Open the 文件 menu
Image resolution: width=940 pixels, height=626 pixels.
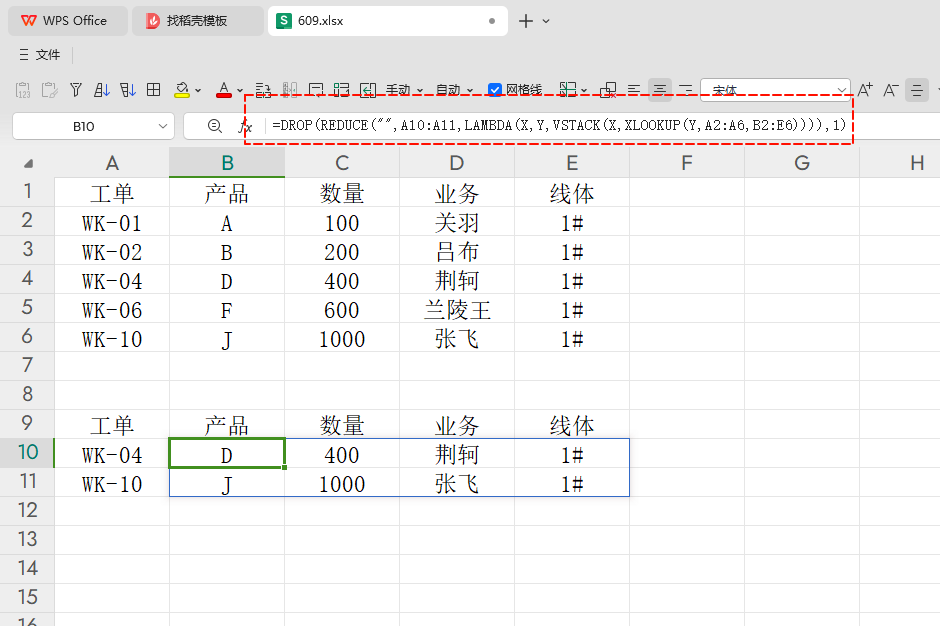(x=40, y=55)
